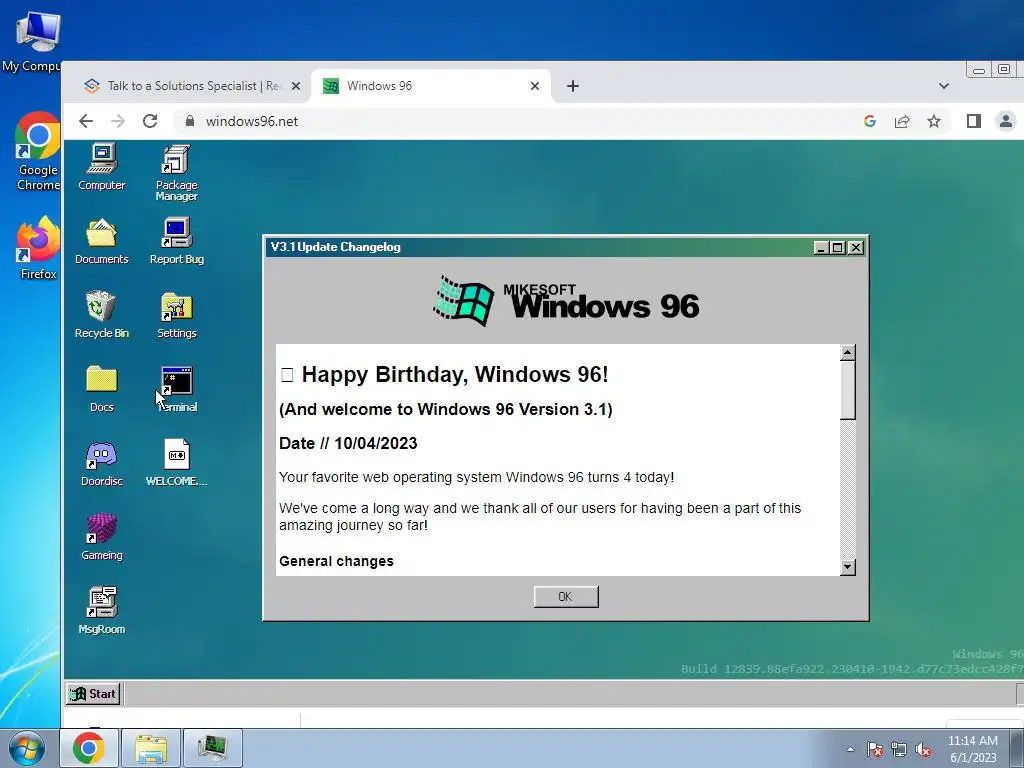Open the Documents folder icon
The height and width of the screenshot is (768, 1024).
[102, 241]
